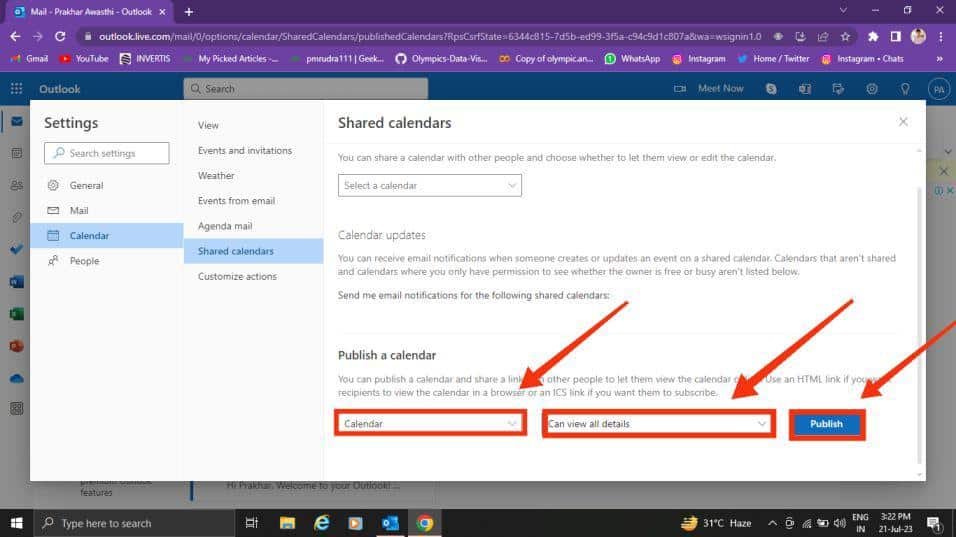Open OneDrive cloud icon in sidebar
The image size is (956, 537).
coord(16,379)
